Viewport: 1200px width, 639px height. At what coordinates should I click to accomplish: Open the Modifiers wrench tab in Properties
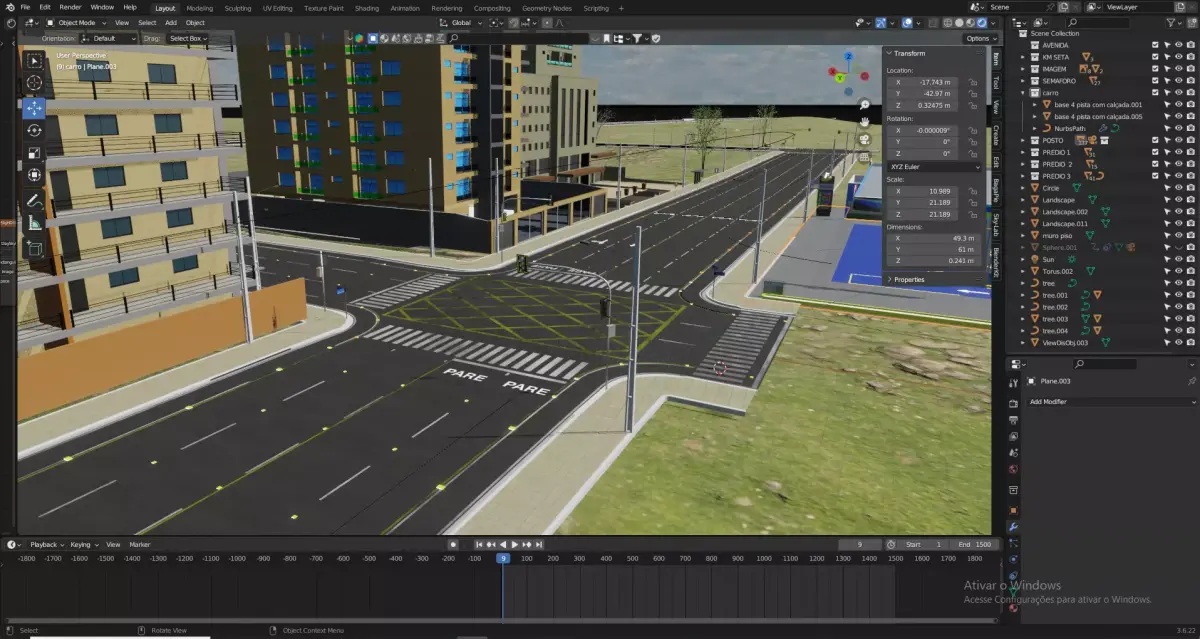pyautogui.click(x=1013, y=527)
